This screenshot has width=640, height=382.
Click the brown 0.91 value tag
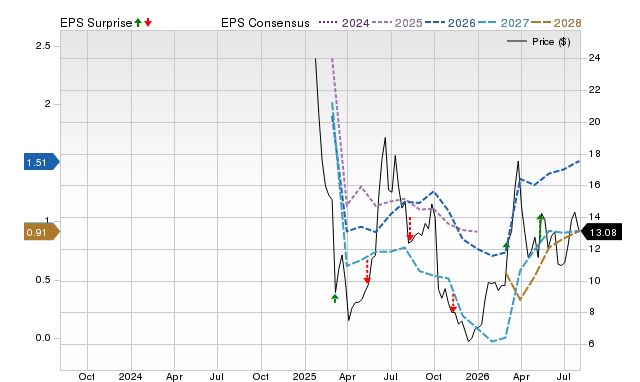click(42, 232)
